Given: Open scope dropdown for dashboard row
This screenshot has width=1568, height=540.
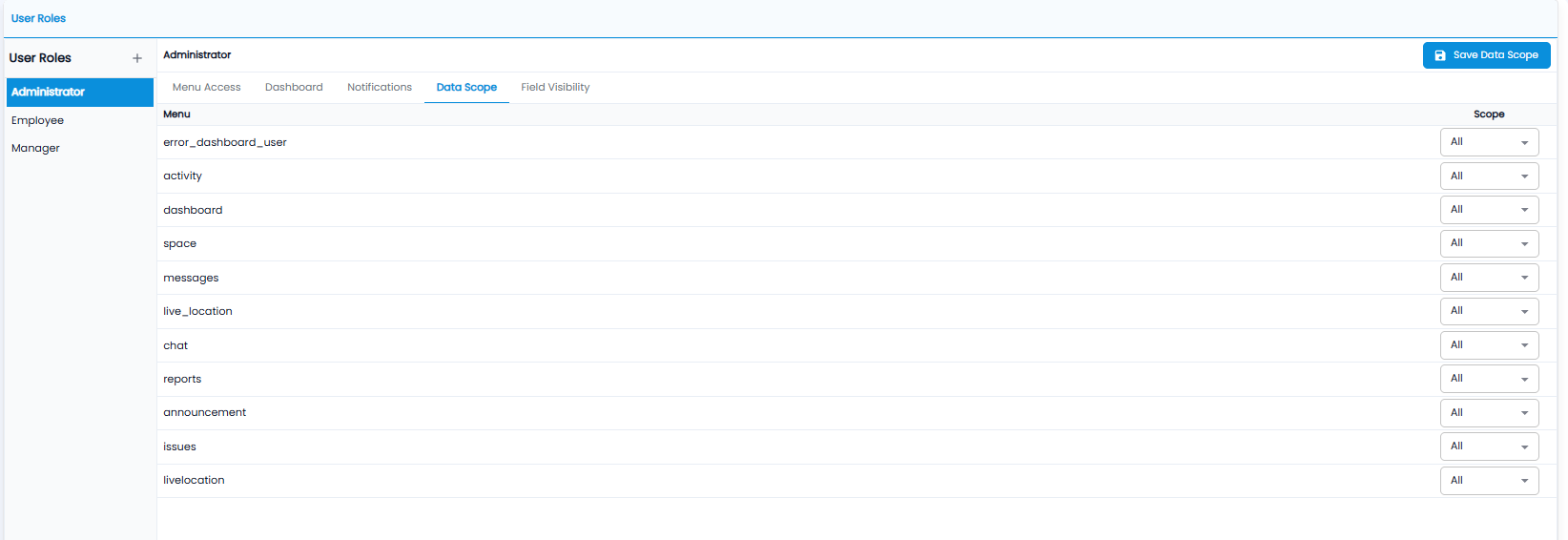Looking at the screenshot, I should tap(1489, 210).
